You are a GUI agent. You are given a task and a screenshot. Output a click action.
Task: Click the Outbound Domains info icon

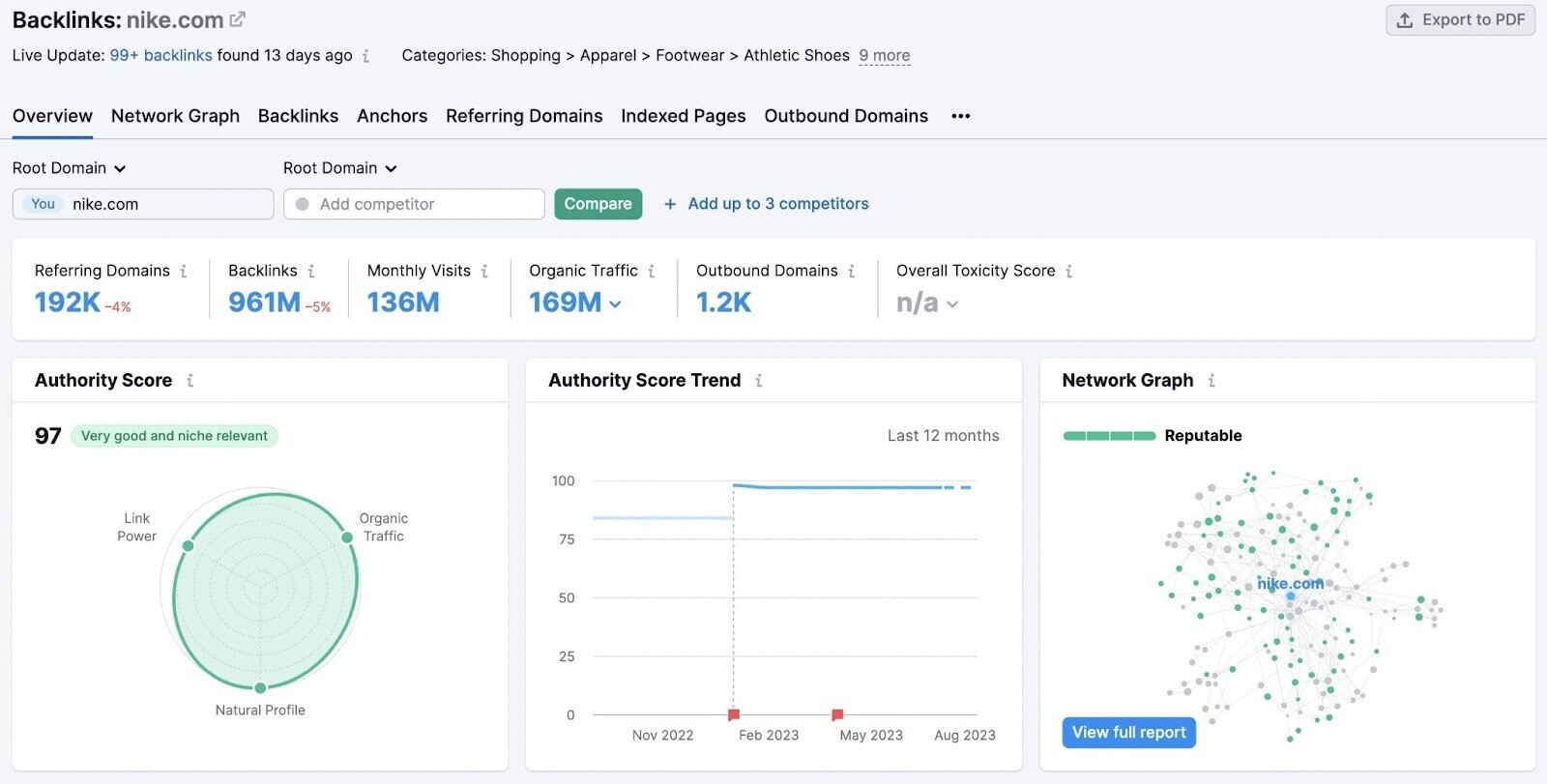coord(851,272)
